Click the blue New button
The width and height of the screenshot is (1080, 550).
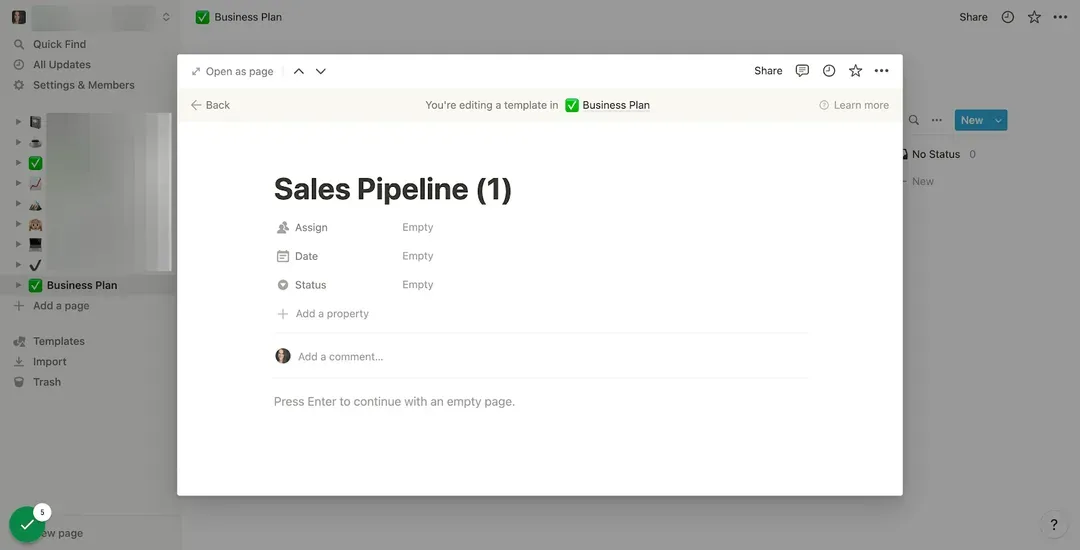(972, 120)
